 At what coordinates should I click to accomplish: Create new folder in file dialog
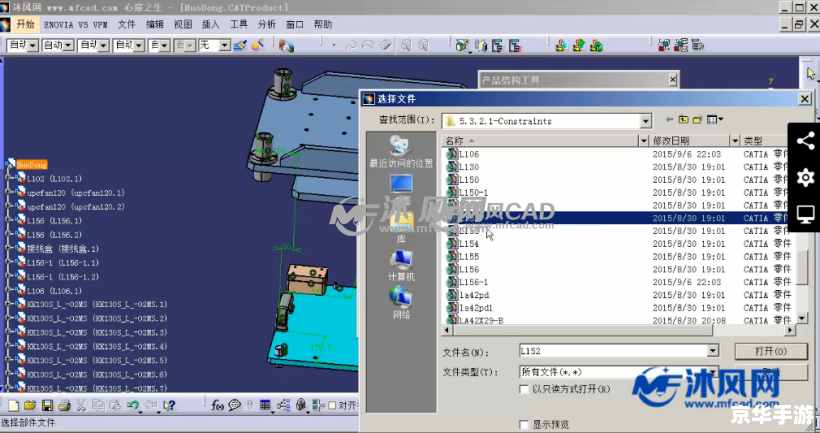coord(697,120)
